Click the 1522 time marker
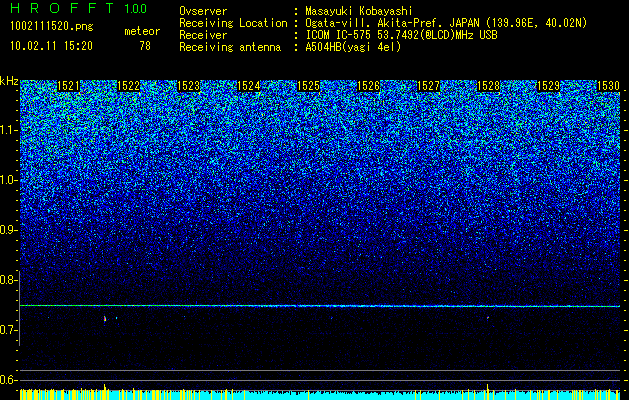 tap(128, 86)
